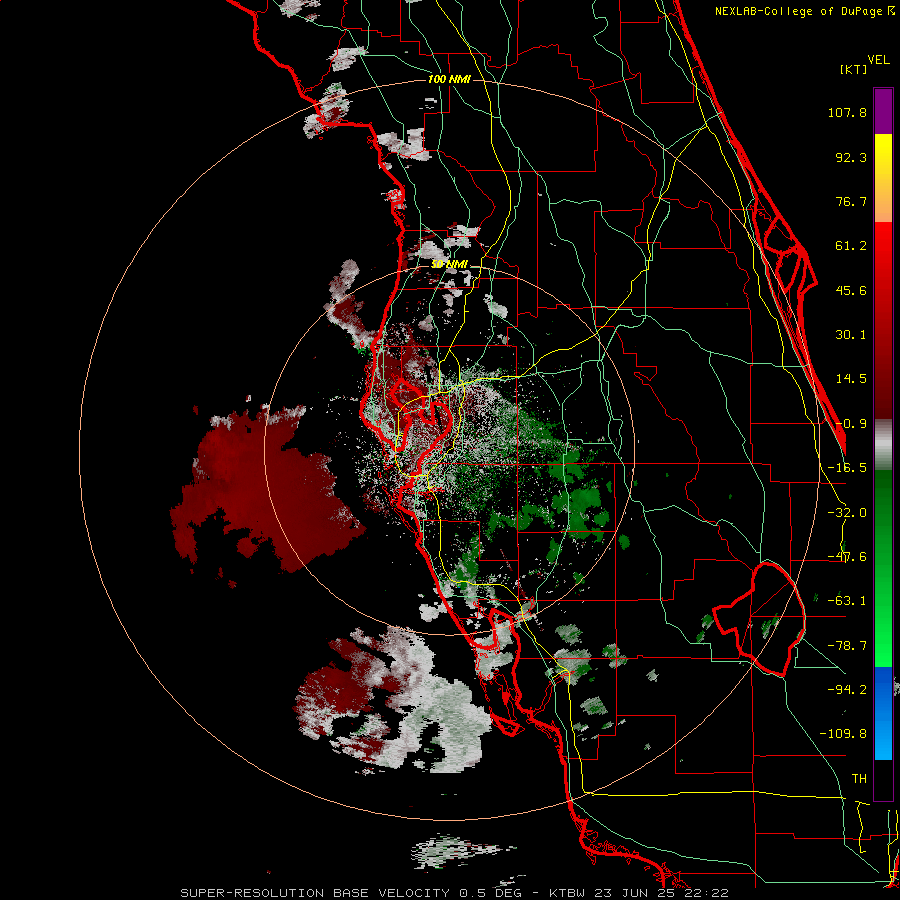Select the 92.3 velocity scale value
900x900 pixels.
(851, 157)
